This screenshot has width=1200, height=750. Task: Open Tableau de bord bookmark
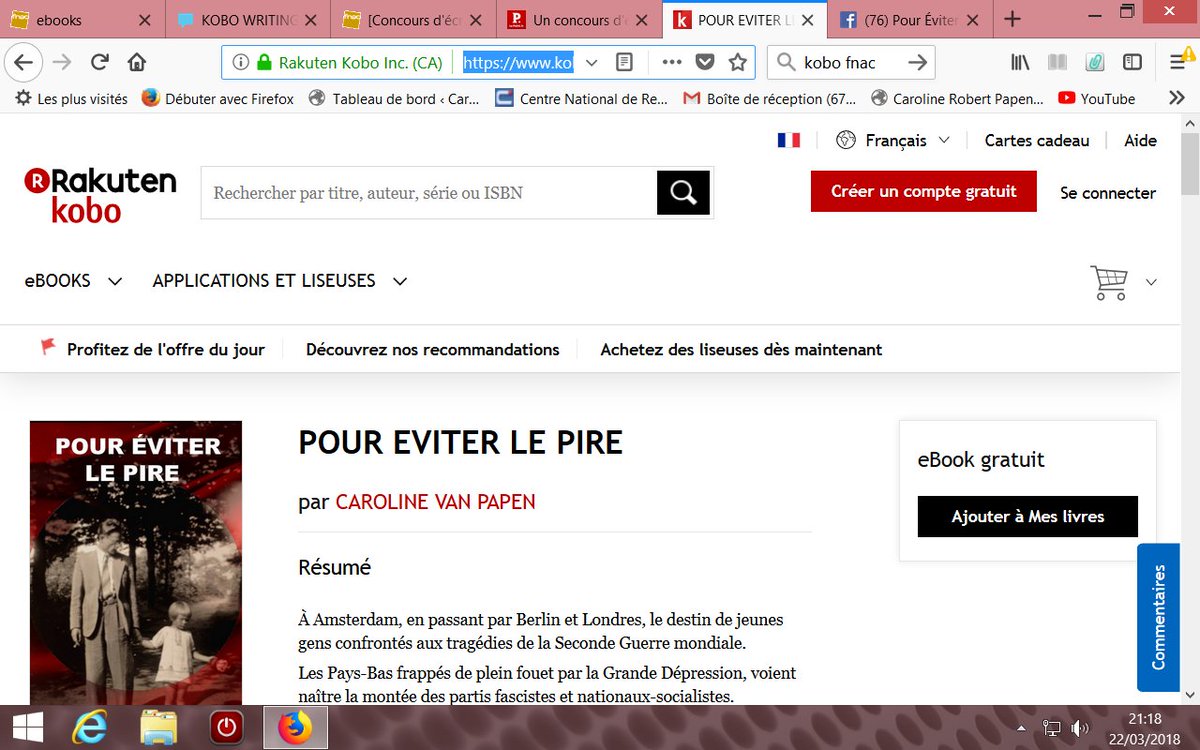point(394,98)
